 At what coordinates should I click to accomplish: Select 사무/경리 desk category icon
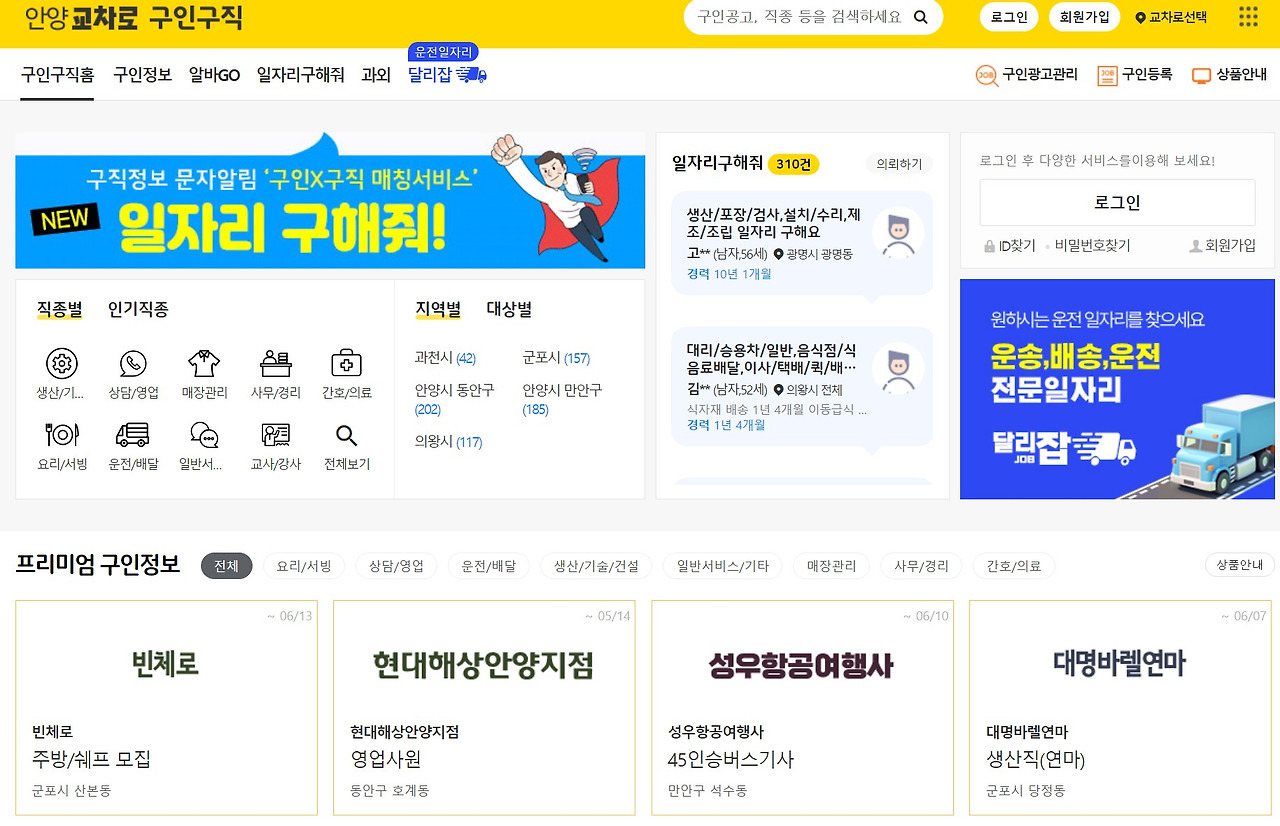tap(275, 363)
